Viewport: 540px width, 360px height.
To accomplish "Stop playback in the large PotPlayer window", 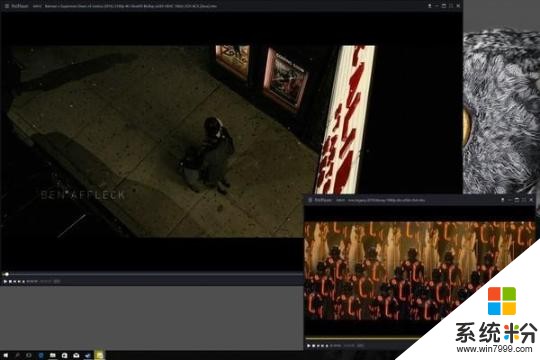I will pyautogui.click(x=10, y=281).
